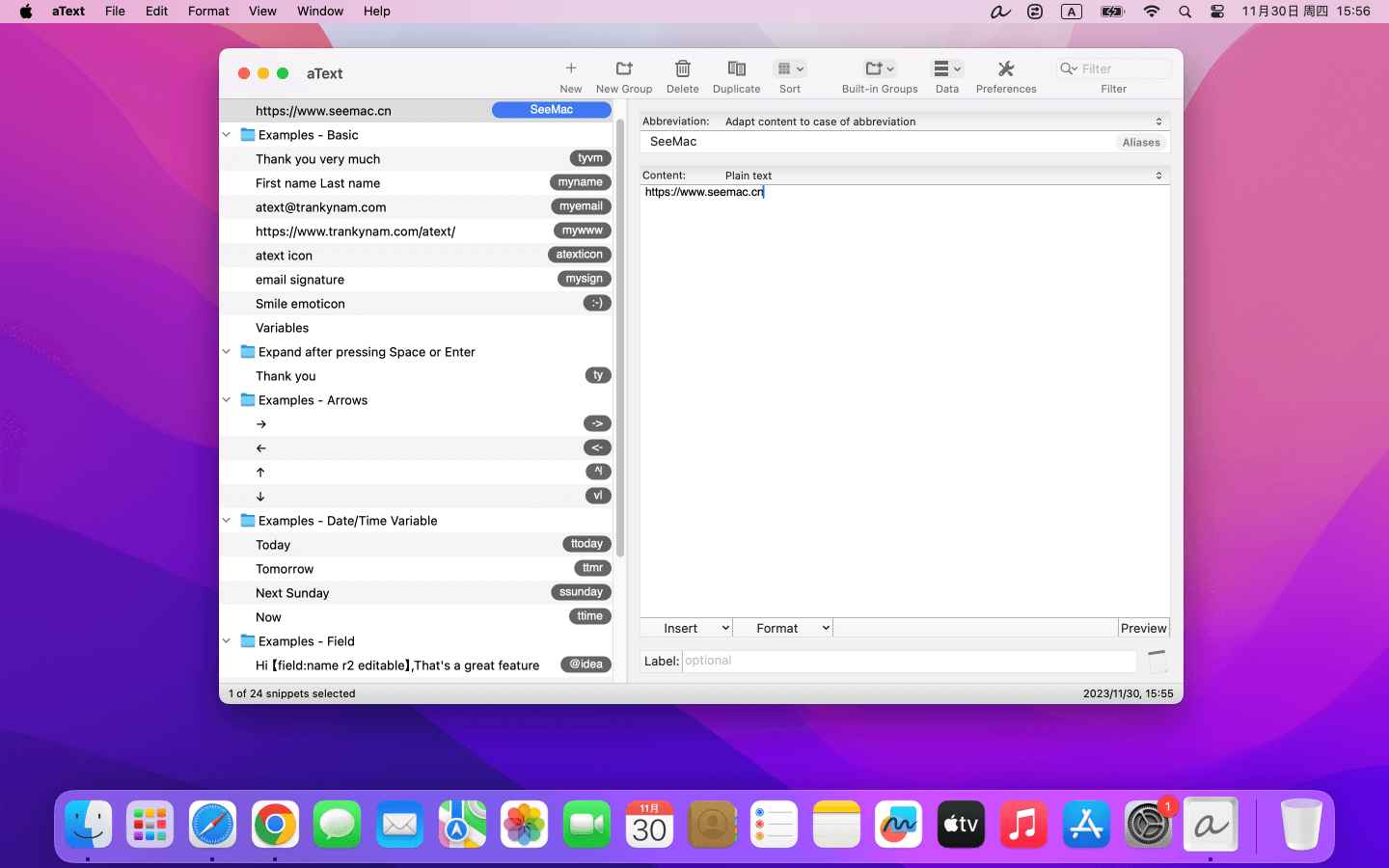Open aText Preferences

(1006, 68)
